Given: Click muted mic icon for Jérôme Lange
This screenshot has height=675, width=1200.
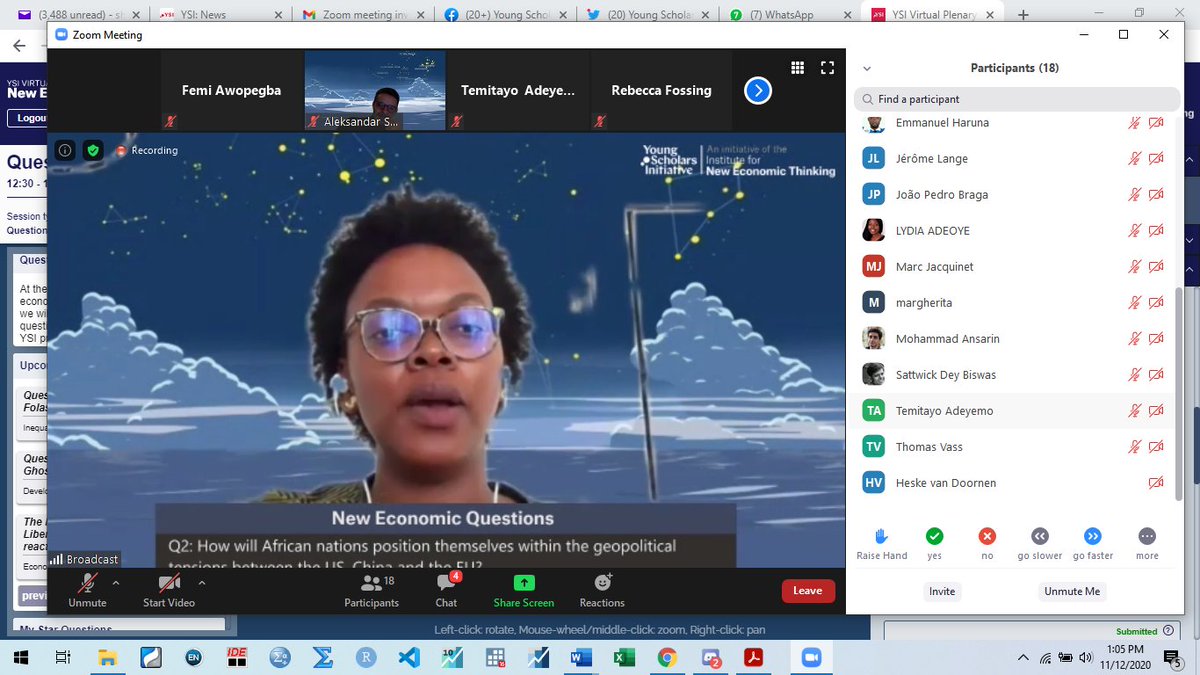Looking at the screenshot, I should click(1135, 159).
